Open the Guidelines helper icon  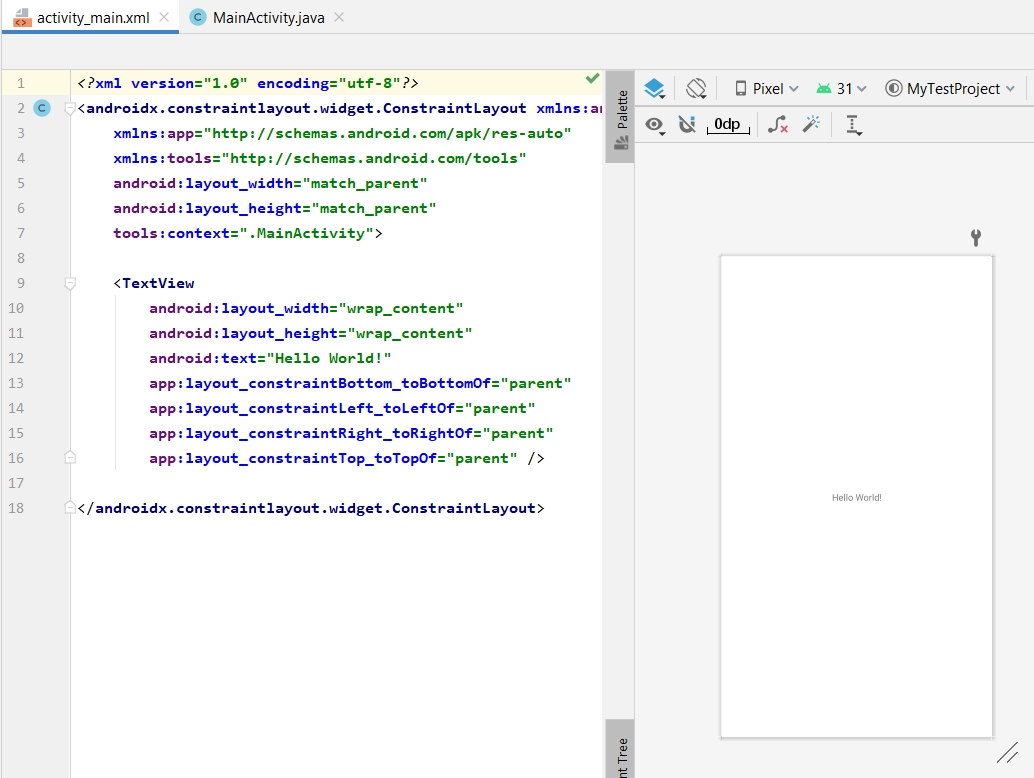[x=852, y=125]
